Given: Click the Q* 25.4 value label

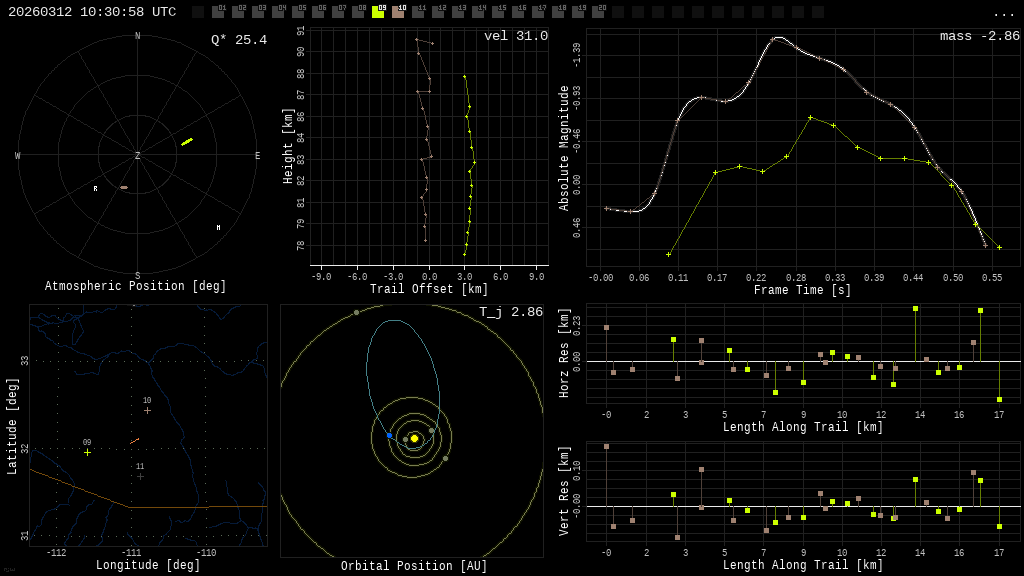Looking at the screenshot, I should [238, 40].
